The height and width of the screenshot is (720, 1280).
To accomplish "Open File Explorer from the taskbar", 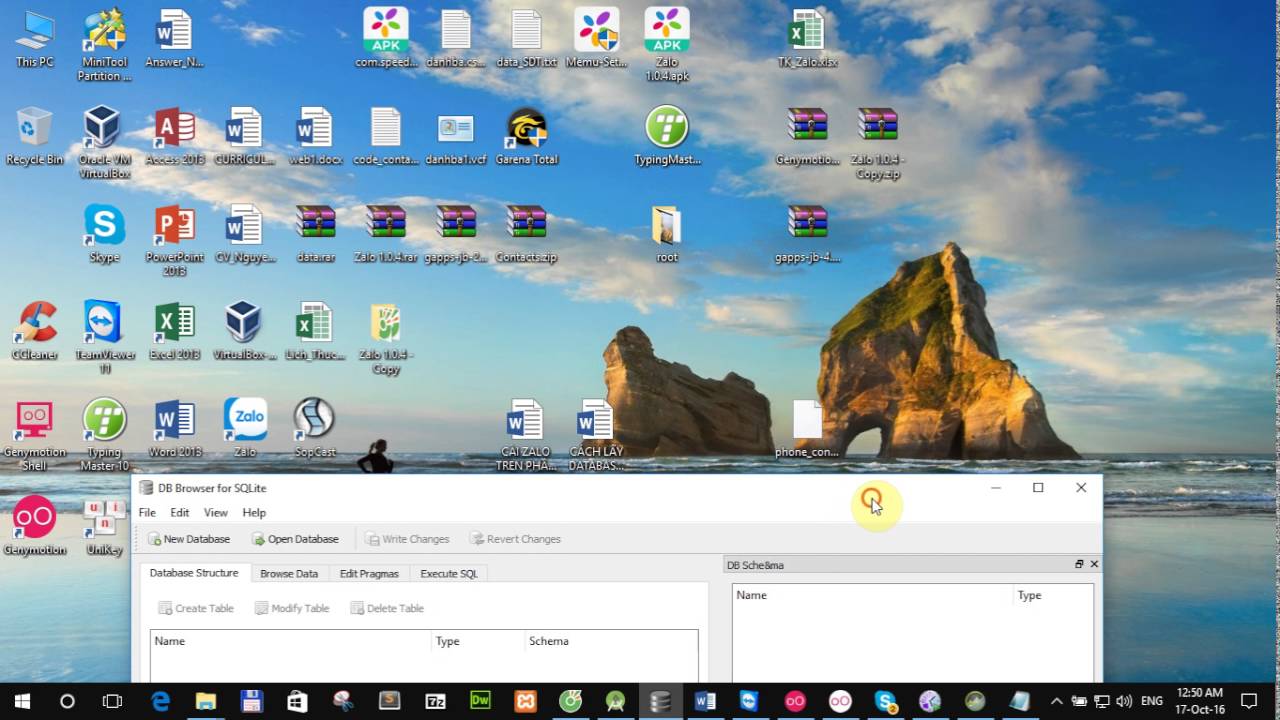I will (x=206, y=701).
